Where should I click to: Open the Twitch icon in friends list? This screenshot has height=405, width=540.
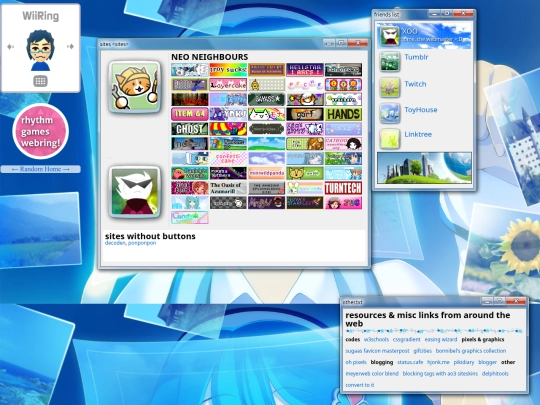[x=390, y=87]
